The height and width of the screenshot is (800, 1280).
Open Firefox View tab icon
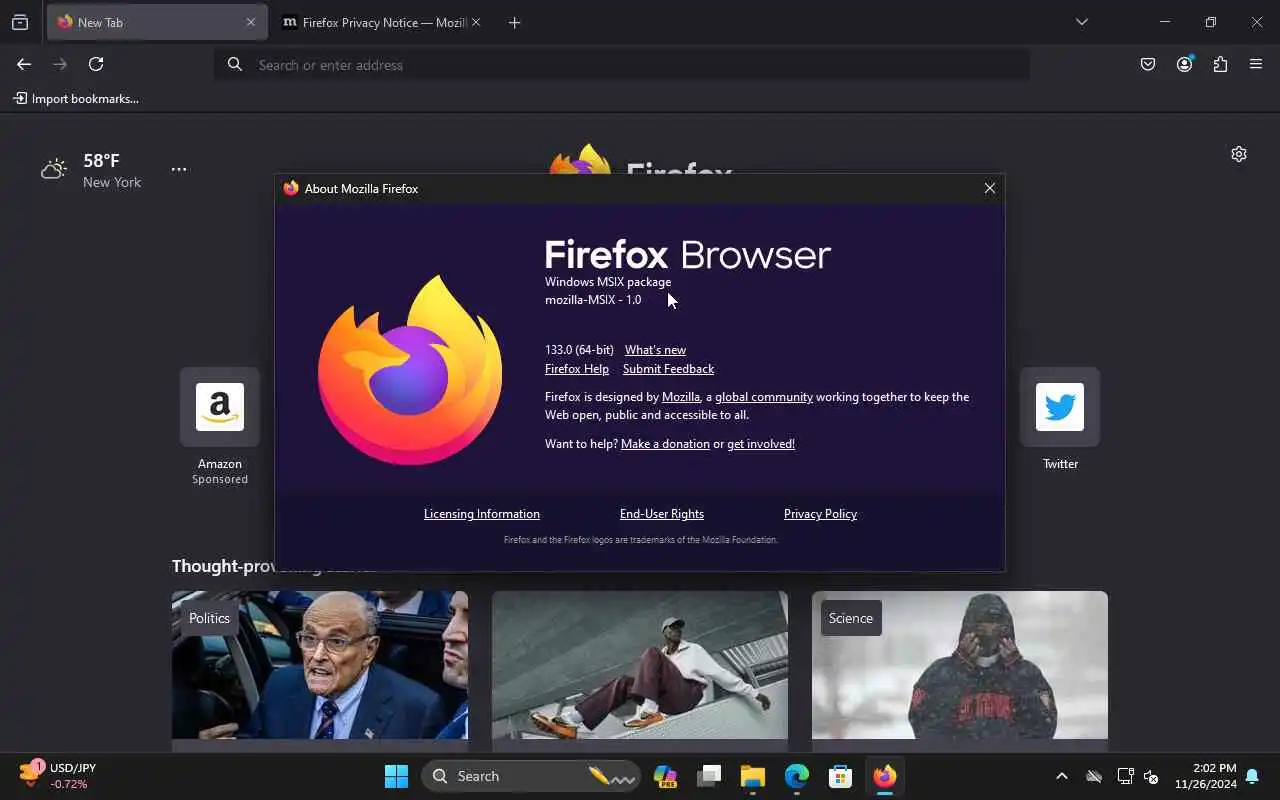[x=20, y=22]
